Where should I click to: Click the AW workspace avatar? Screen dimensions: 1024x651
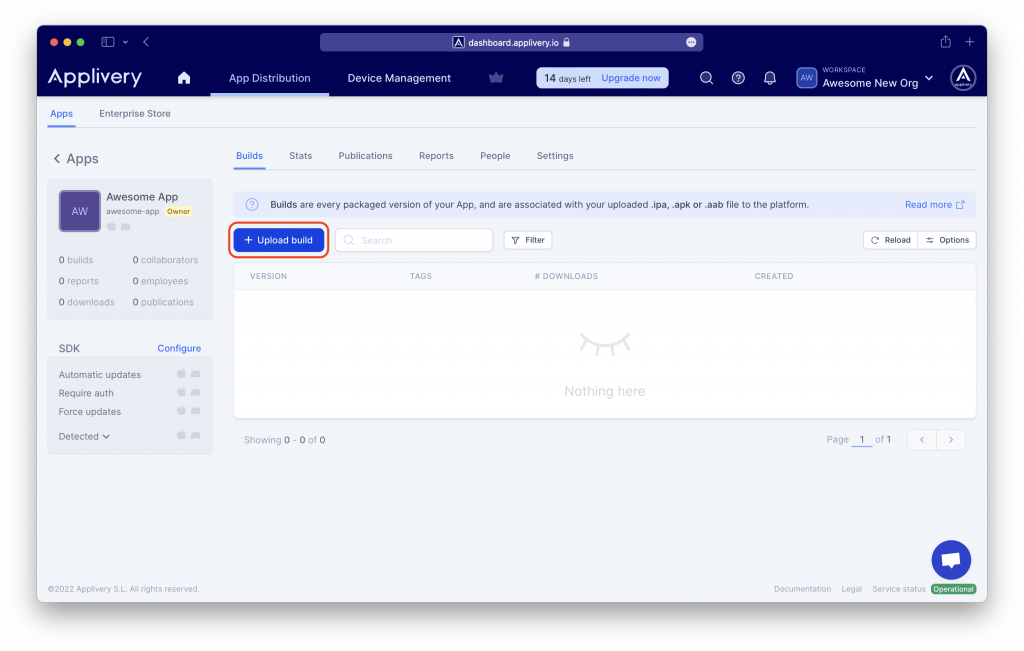coord(807,78)
